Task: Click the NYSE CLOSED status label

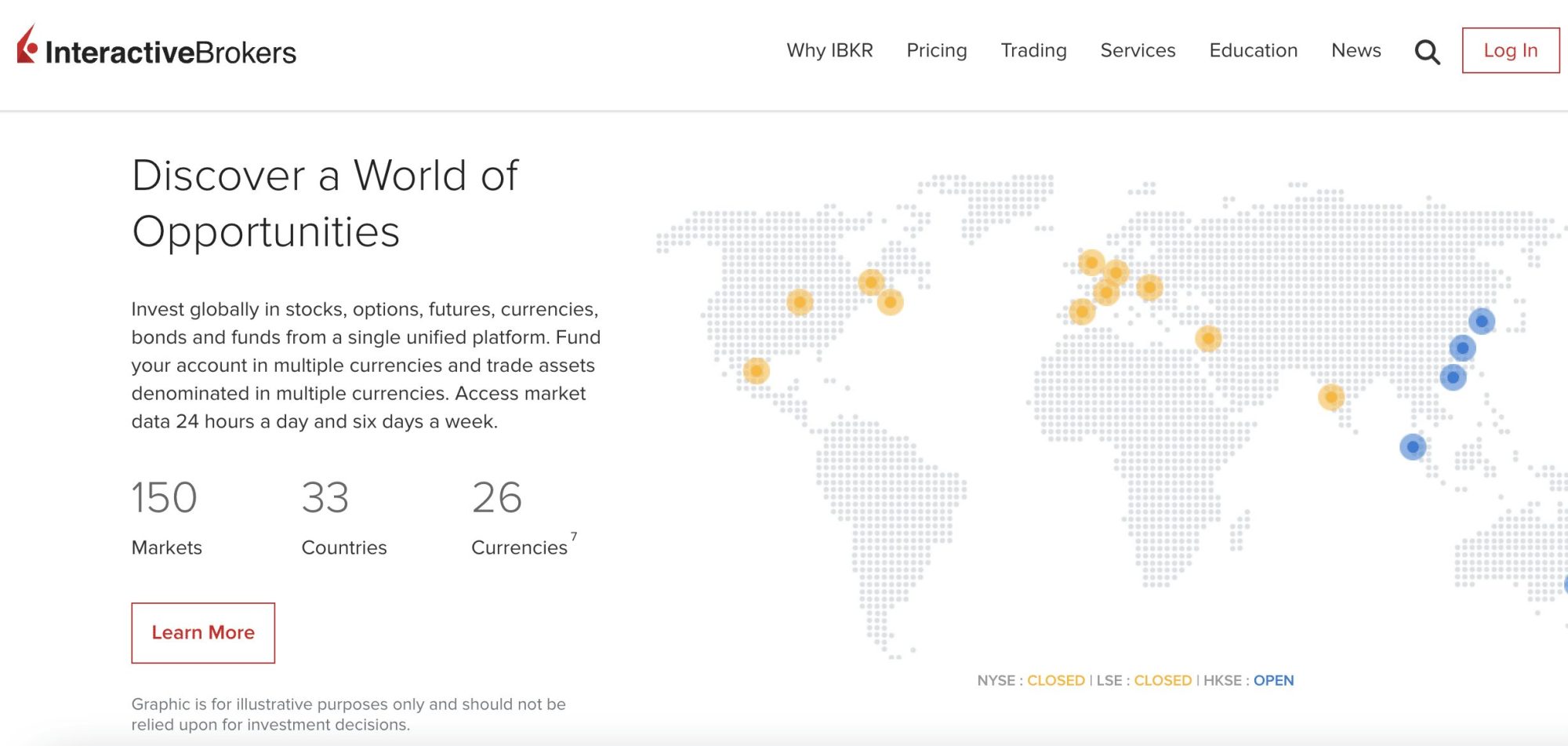Action: coord(1055,681)
